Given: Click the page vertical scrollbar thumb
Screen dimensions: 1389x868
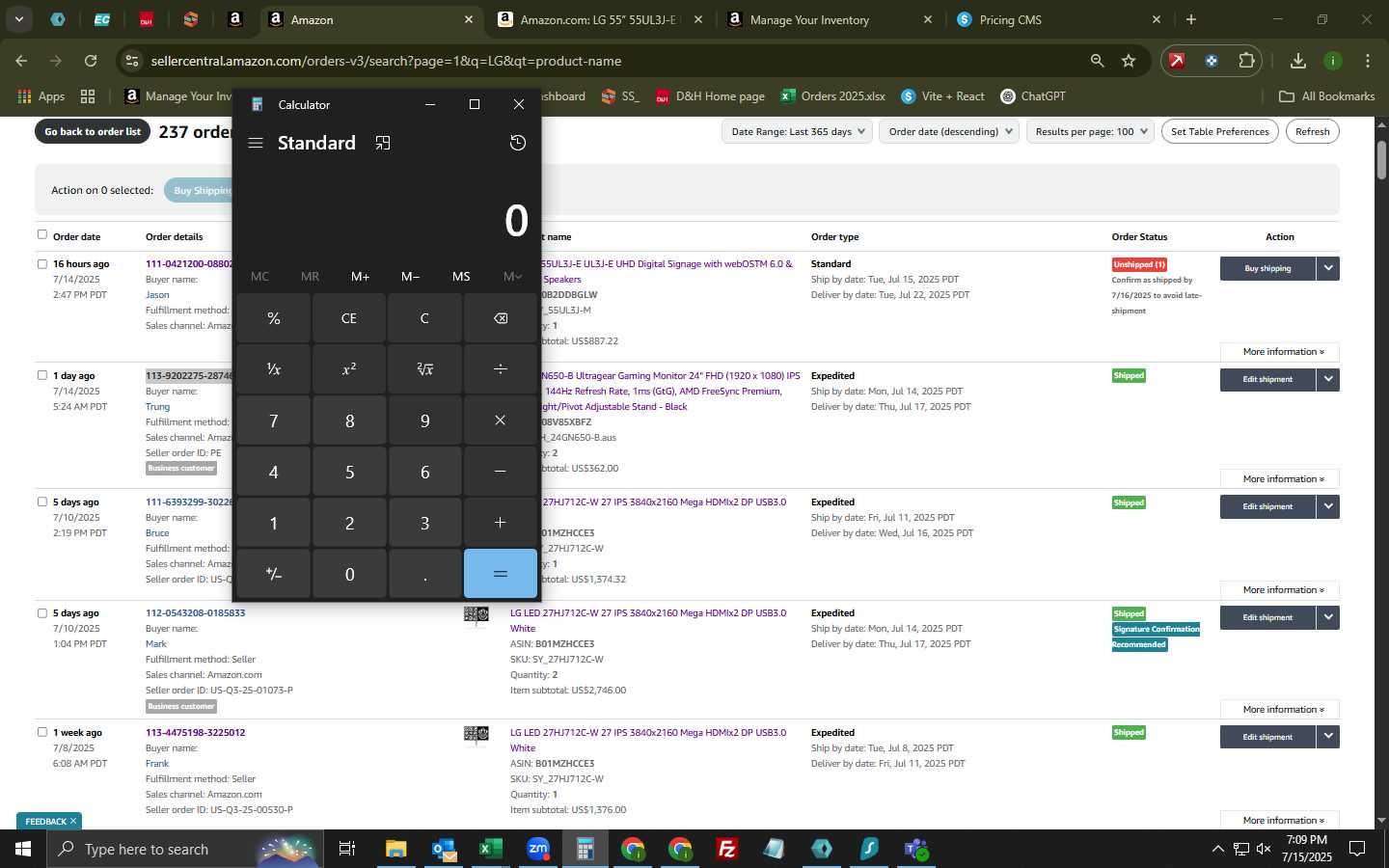Looking at the screenshot, I should click(1381, 159).
